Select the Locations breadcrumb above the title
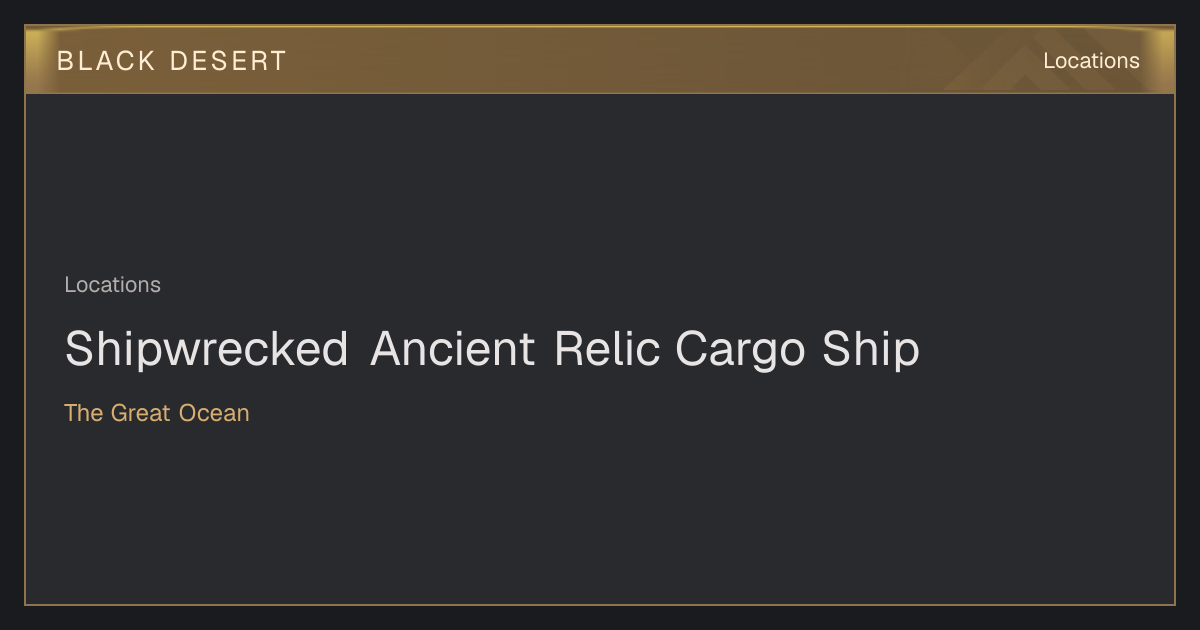The height and width of the screenshot is (630, 1200). pos(112,285)
